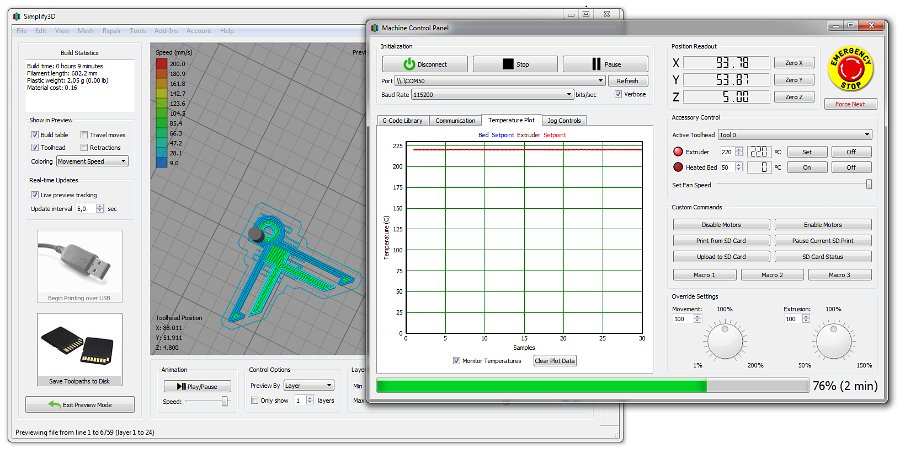Click Upload to SD Card
Viewport: 900px width, 449px height.
coord(721,257)
